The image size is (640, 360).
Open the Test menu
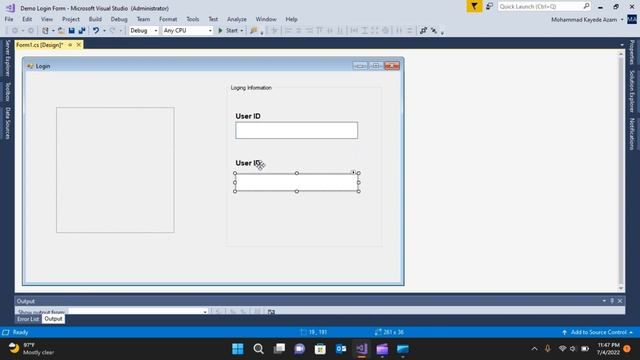(x=213, y=19)
